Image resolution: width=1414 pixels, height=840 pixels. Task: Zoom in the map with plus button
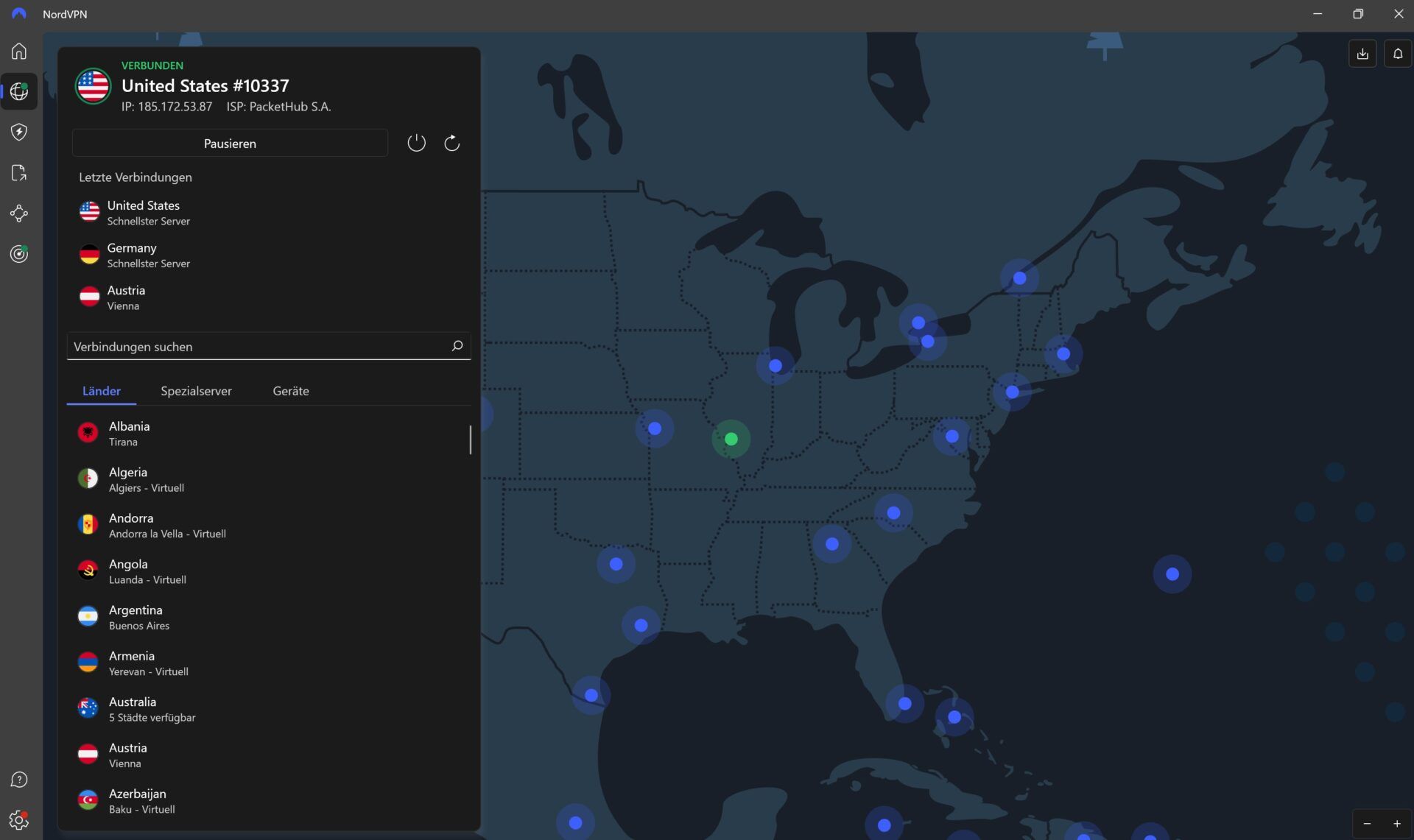1396,824
